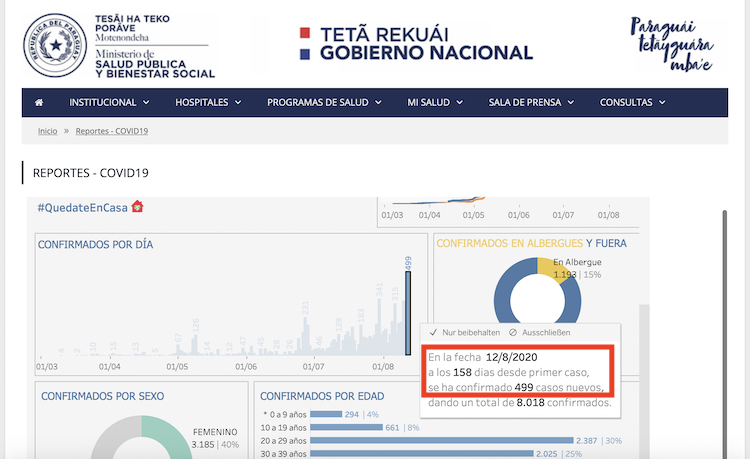Click the home icon in navigation bar

click(39, 102)
